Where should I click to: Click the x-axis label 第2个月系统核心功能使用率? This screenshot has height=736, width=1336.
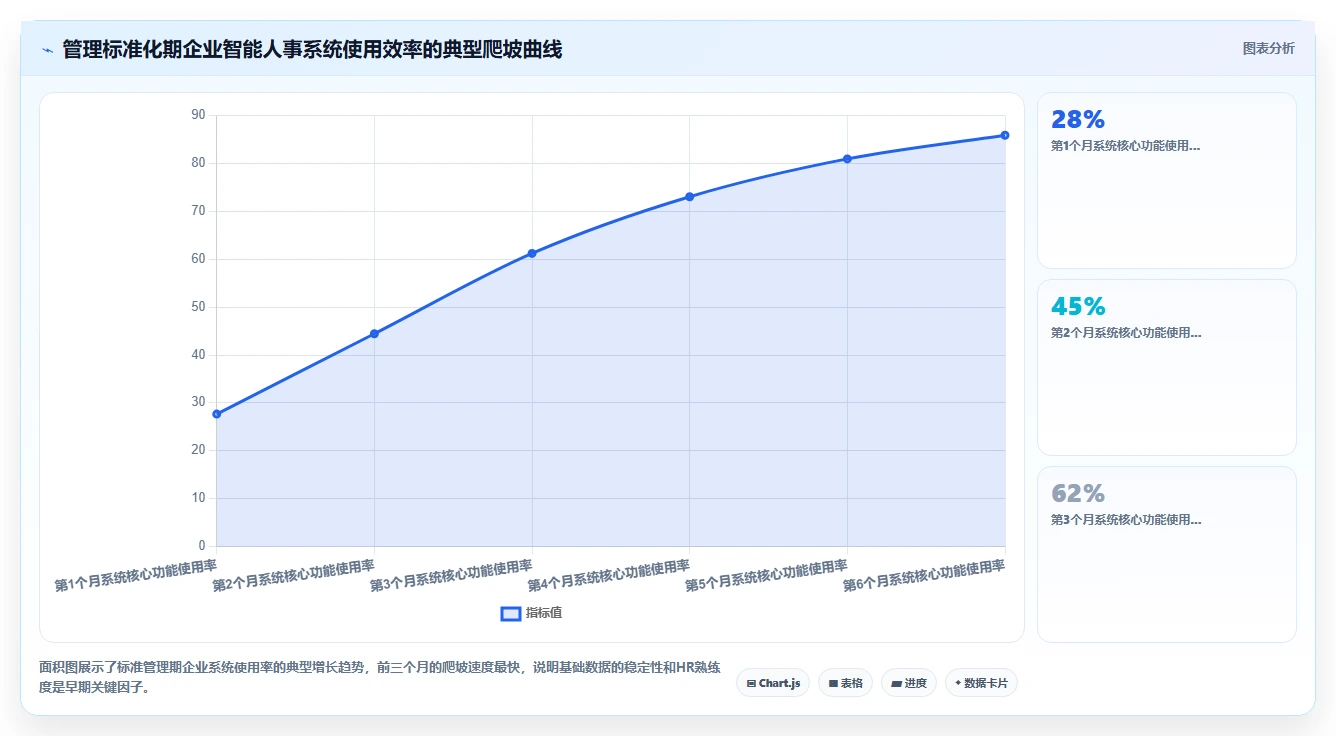pos(294,575)
